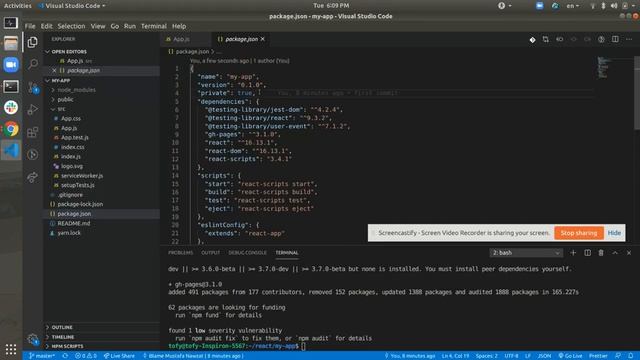Close the terminal panel

(x=629, y=253)
